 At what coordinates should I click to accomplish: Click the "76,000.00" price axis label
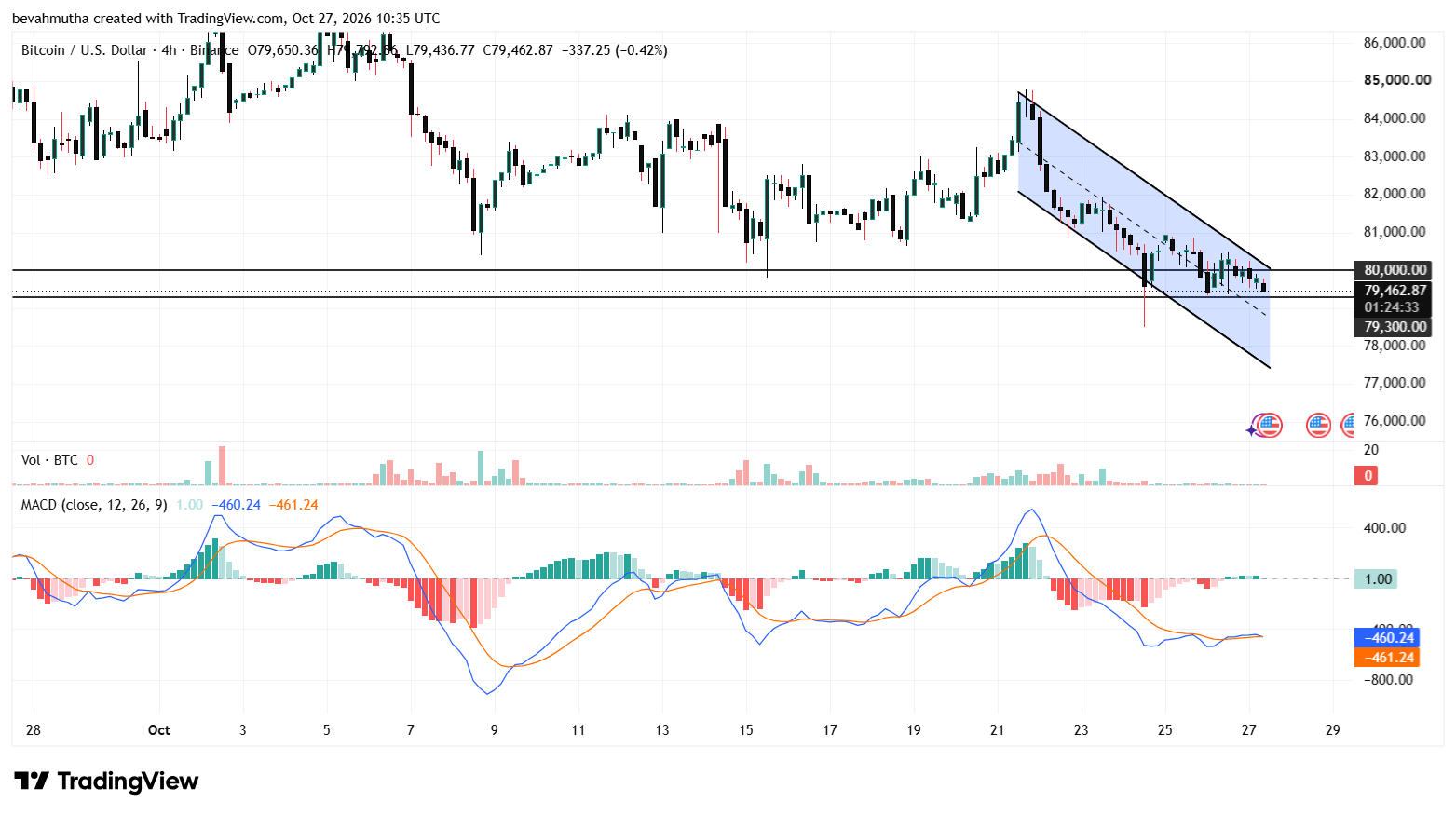1395,421
